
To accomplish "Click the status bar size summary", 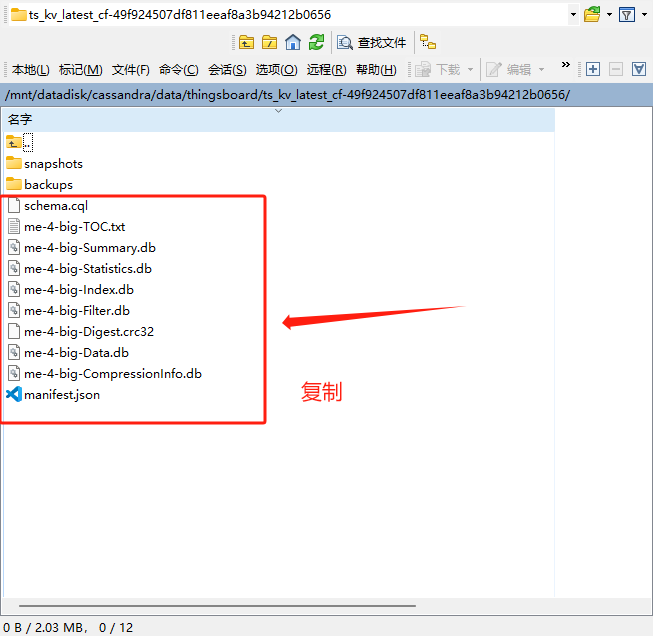I will 68,627.
